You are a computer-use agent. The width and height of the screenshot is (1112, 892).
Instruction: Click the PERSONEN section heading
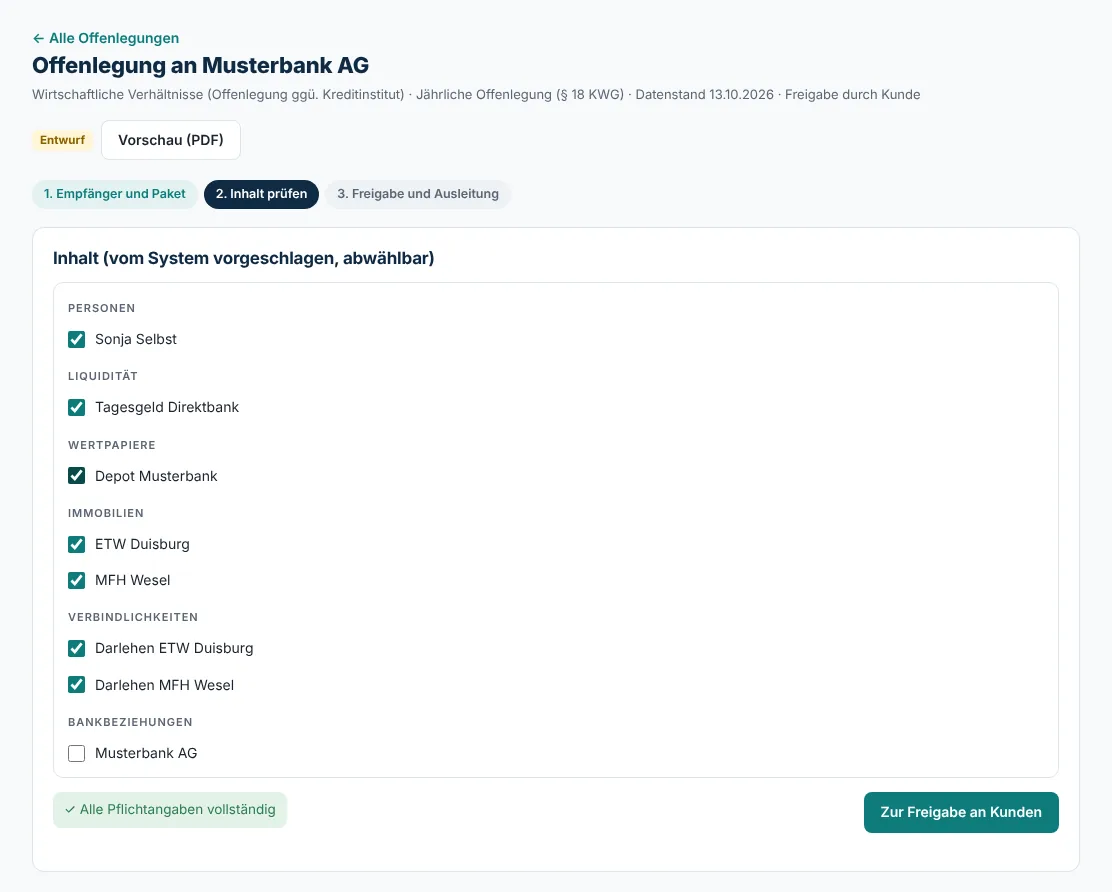[101, 308]
